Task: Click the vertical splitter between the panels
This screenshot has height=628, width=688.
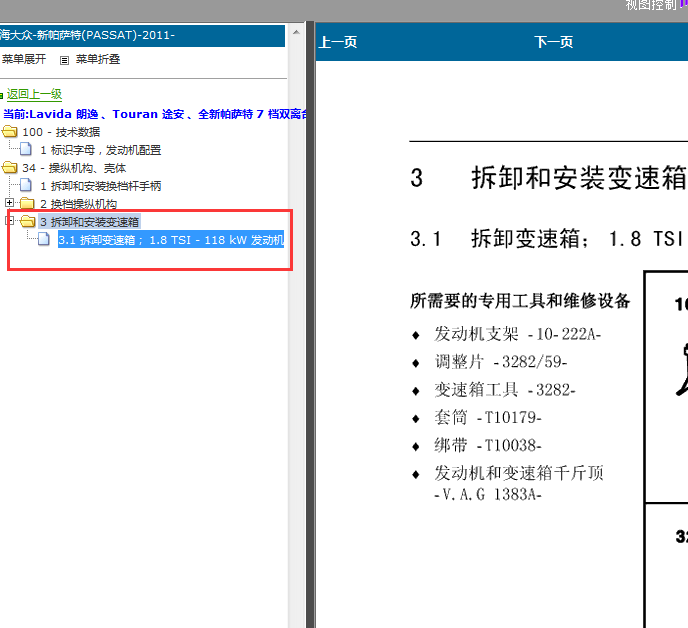Action: [x=310, y=325]
